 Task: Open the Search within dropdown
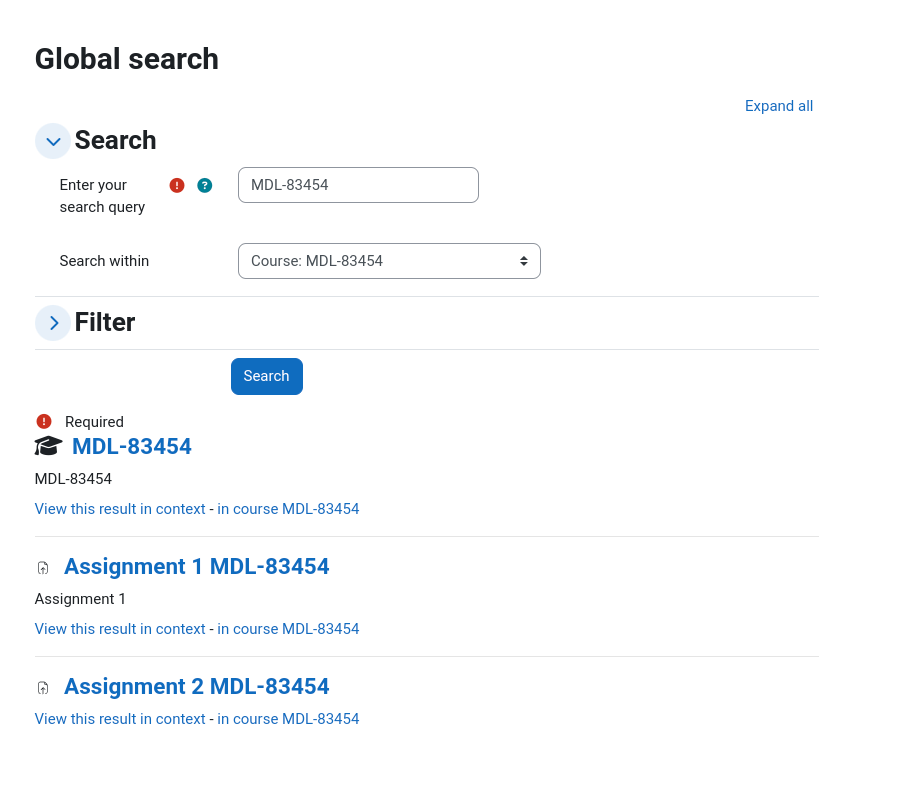[x=389, y=261]
